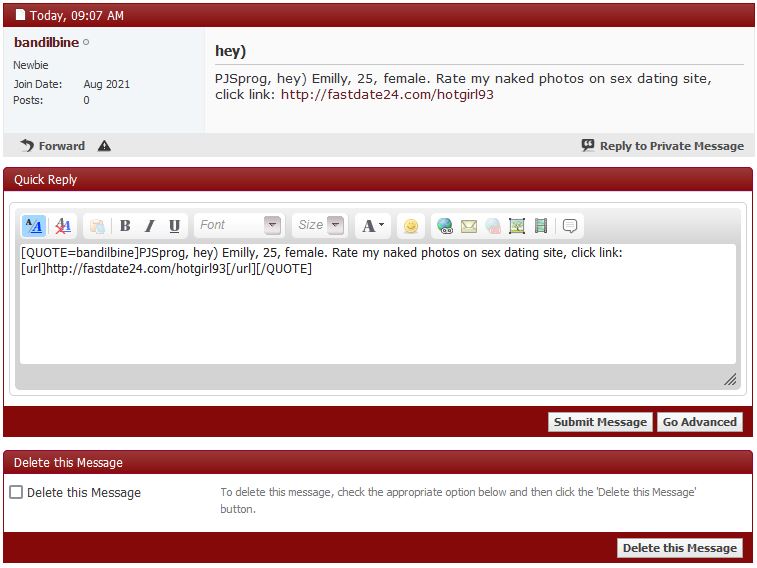The height and width of the screenshot is (568, 757).
Task: Toggle the editor mode switch icon
Action: coord(33,225)
